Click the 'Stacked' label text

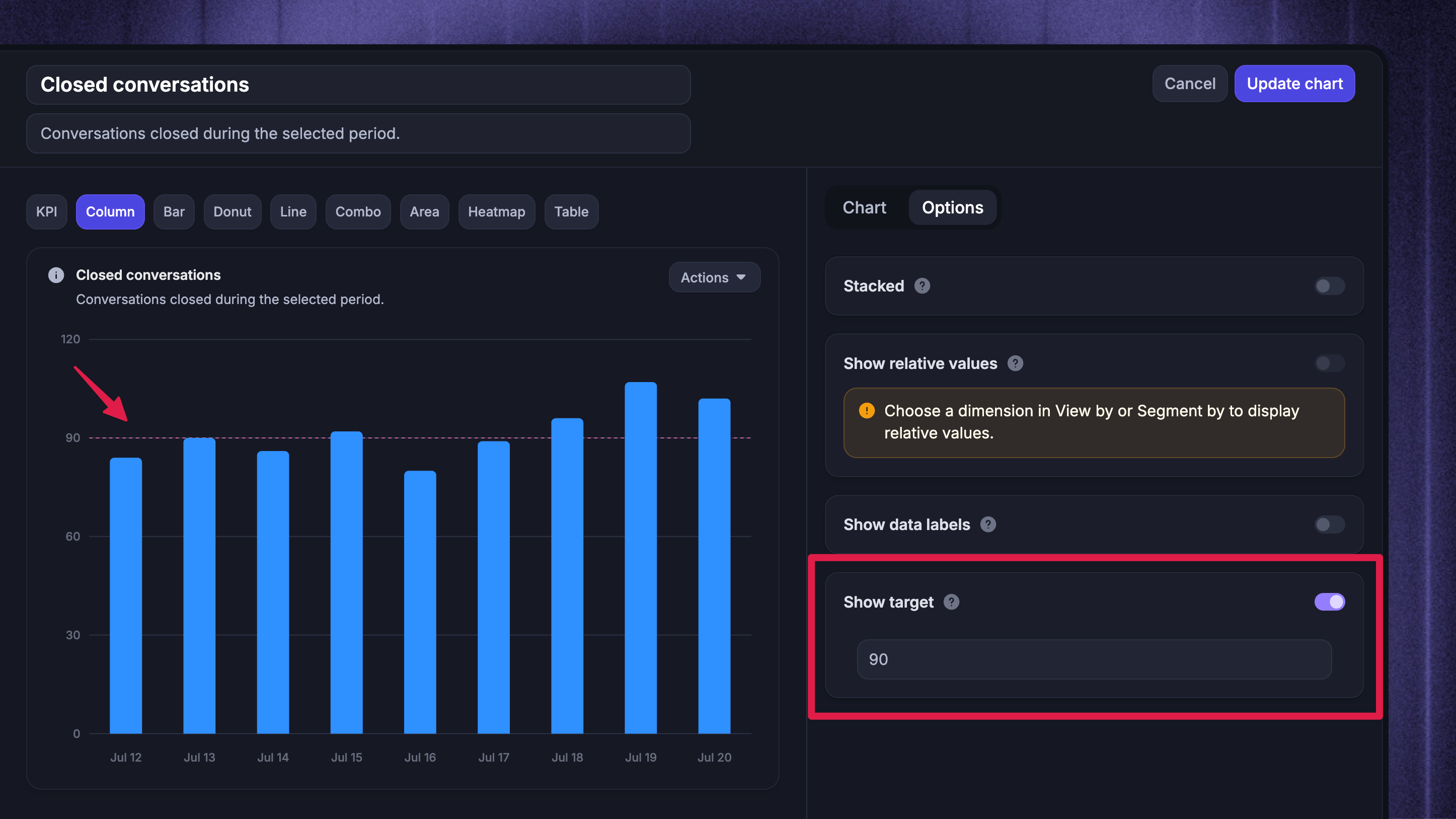pos(873,286)
